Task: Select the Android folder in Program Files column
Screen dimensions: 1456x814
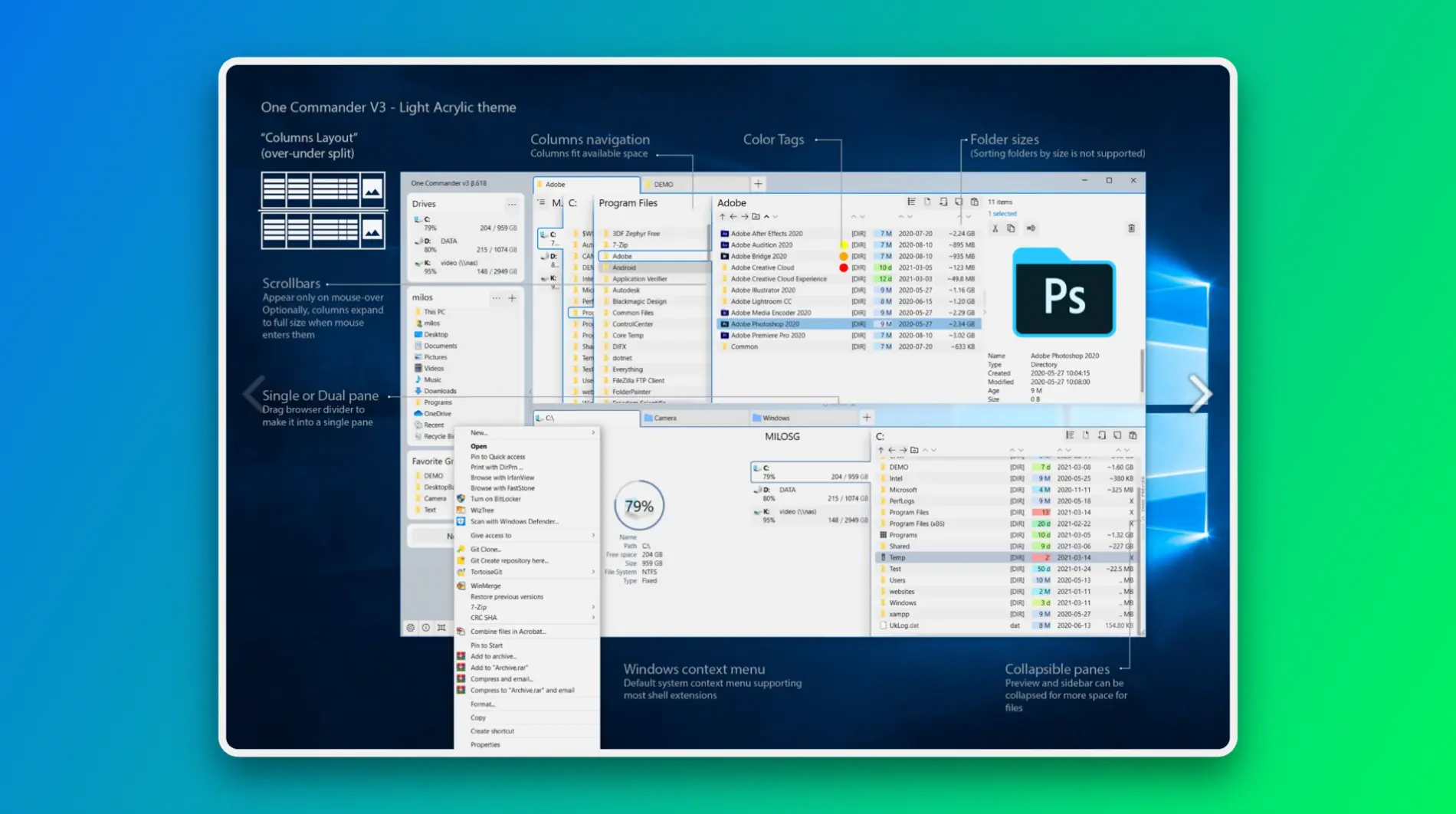Action: coord(654,268)
